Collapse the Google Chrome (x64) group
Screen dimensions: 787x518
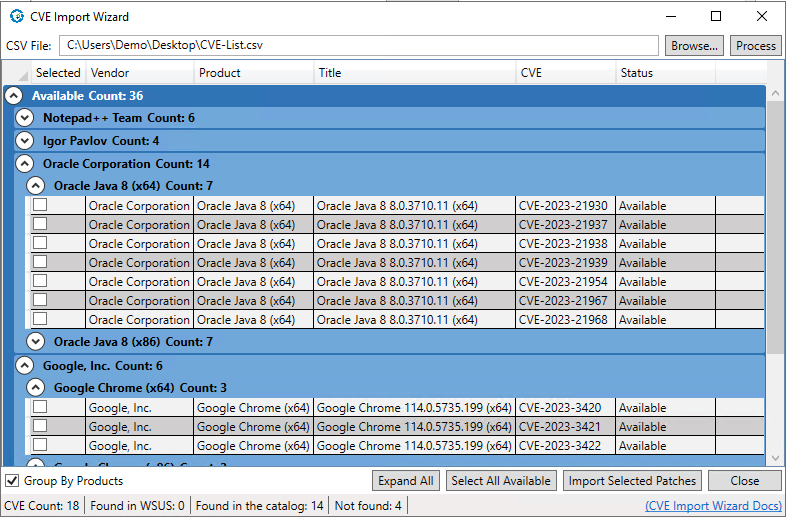point(36,388)
